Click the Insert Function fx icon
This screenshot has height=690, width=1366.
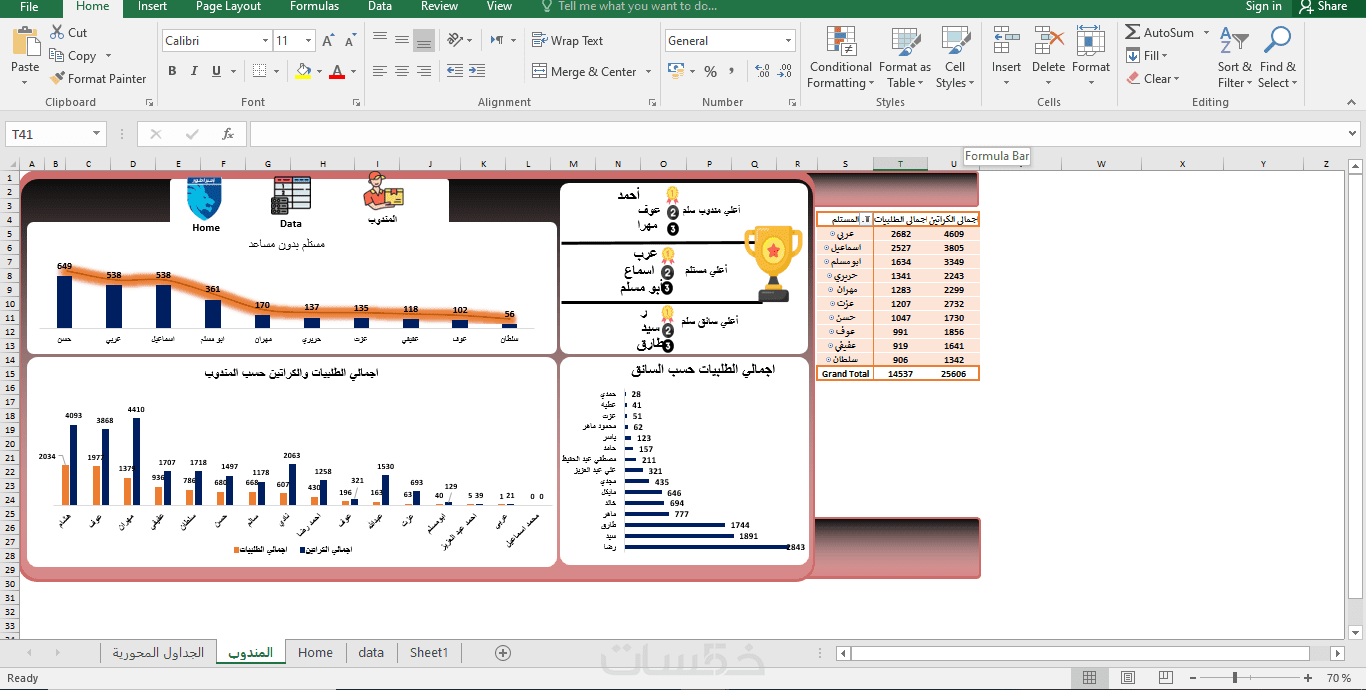227,134
